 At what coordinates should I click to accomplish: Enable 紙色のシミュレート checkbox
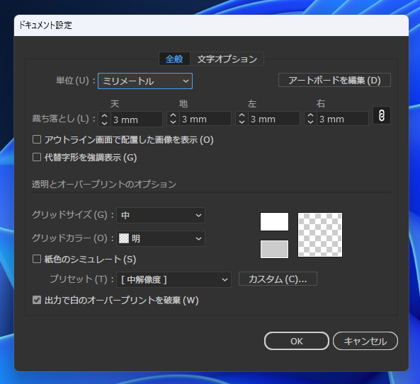(37, 259)
